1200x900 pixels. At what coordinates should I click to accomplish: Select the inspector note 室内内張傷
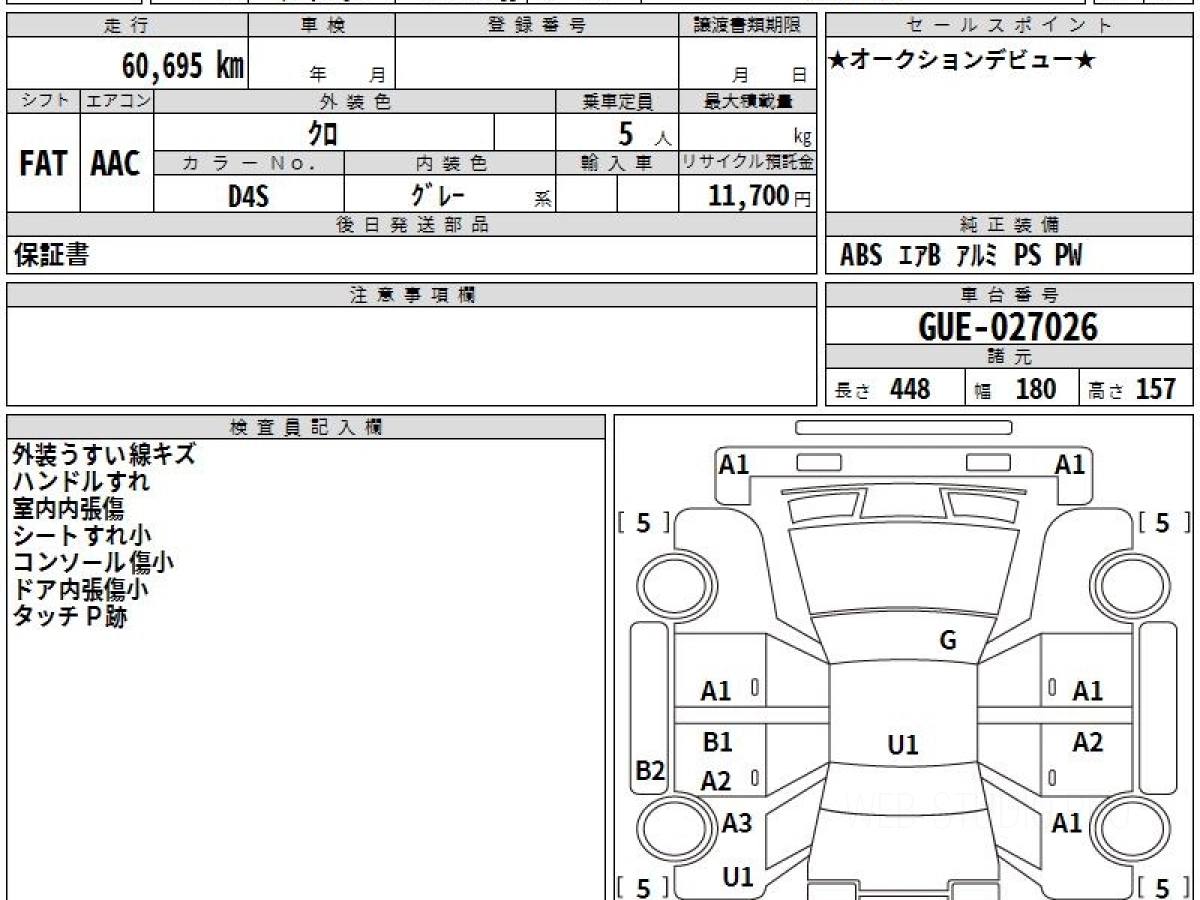(68, 508)
